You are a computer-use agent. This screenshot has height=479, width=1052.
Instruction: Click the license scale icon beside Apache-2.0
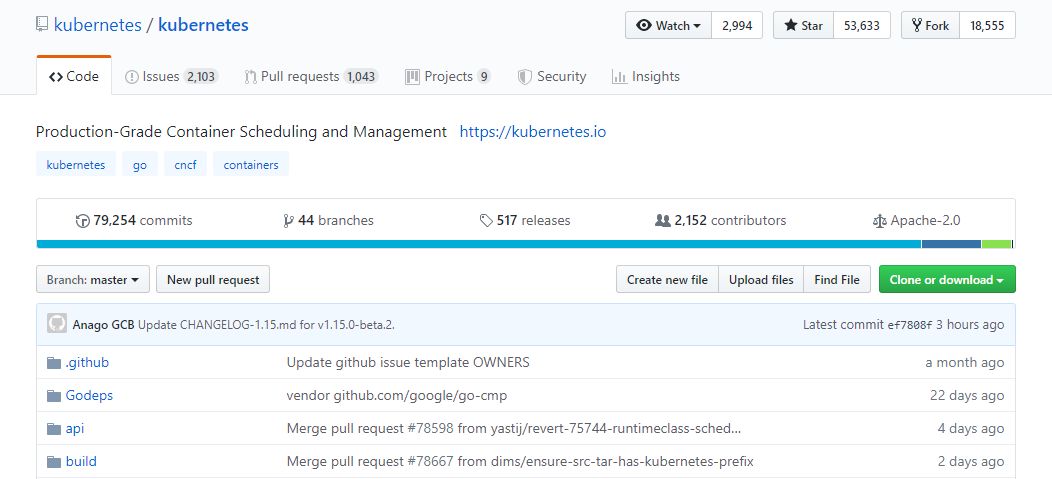(x=880, y=221)
